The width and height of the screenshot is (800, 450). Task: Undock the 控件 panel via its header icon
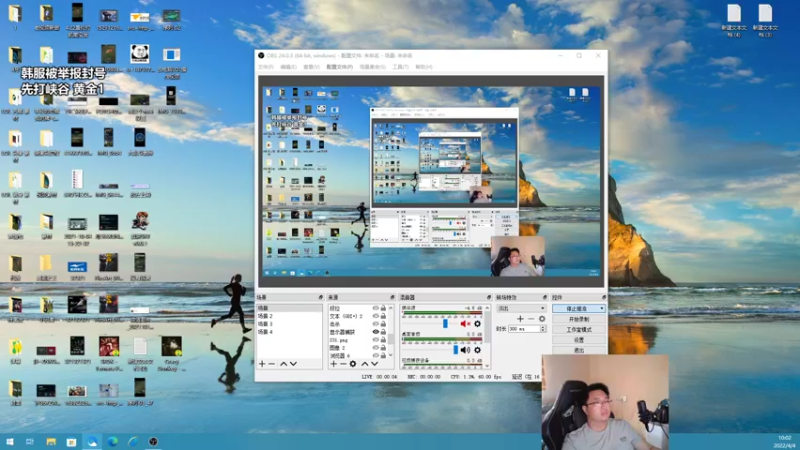[604, 297]
